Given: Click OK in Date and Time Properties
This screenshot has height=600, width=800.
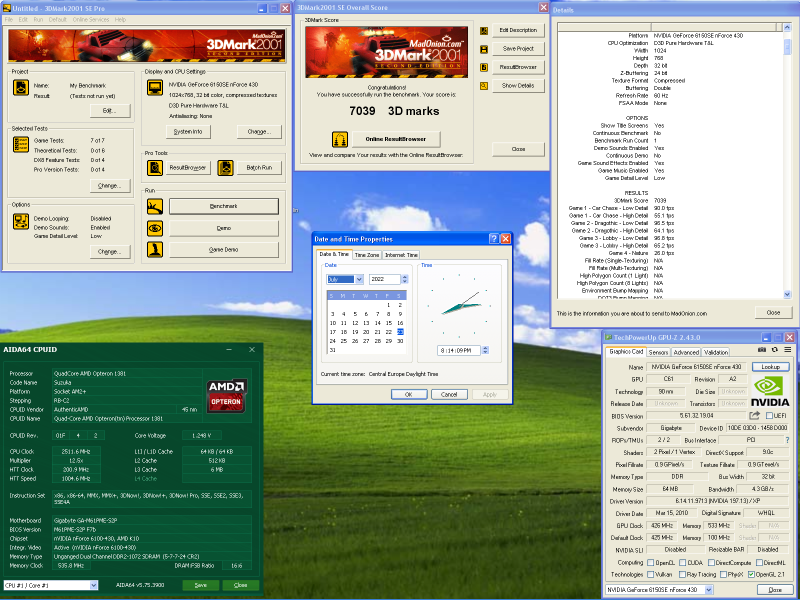Looking at the screenshot, I should point(409,394).
